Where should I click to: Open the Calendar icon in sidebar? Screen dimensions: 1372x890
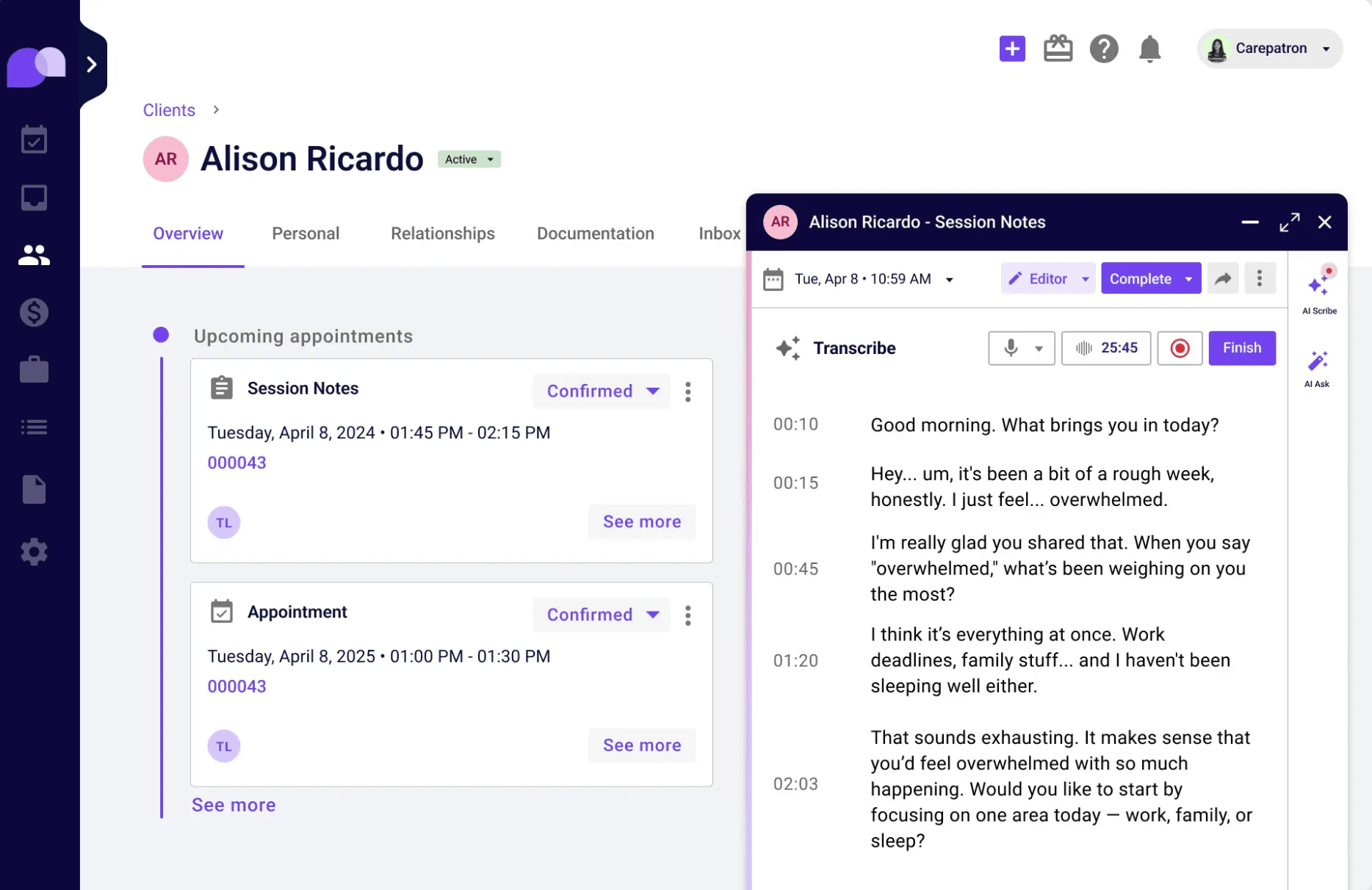(34, 139)
